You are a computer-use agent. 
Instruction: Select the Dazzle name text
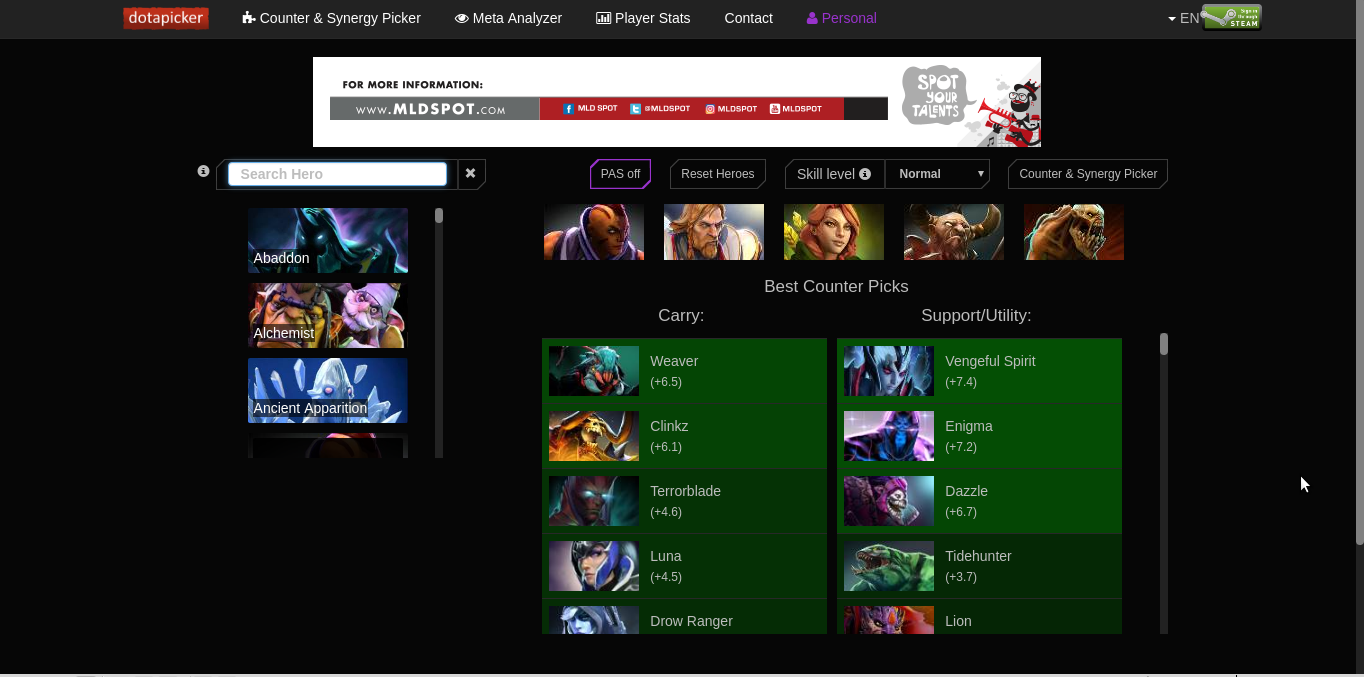966,491
